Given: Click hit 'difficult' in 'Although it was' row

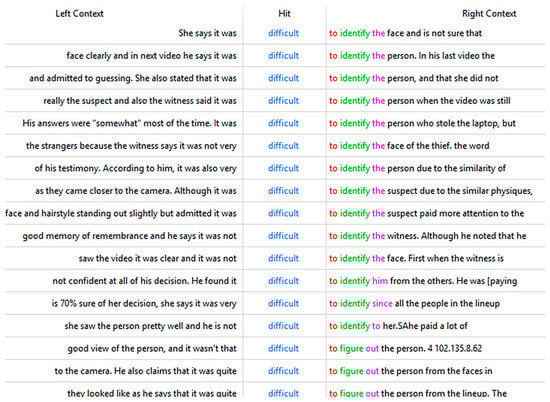Looking at the screenshot, I should click(283, 191).
